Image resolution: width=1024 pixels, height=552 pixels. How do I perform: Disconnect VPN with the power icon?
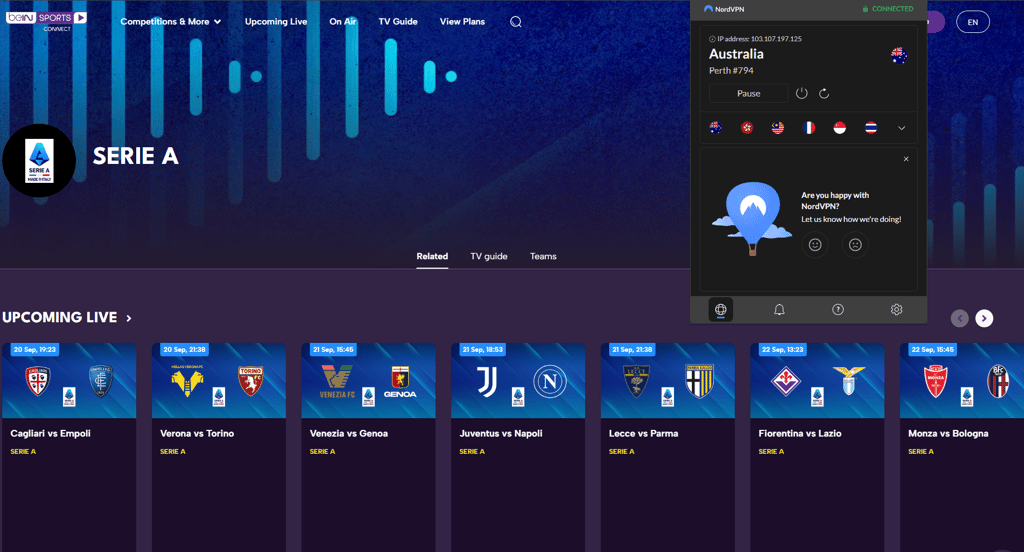(x=802, y=93)
